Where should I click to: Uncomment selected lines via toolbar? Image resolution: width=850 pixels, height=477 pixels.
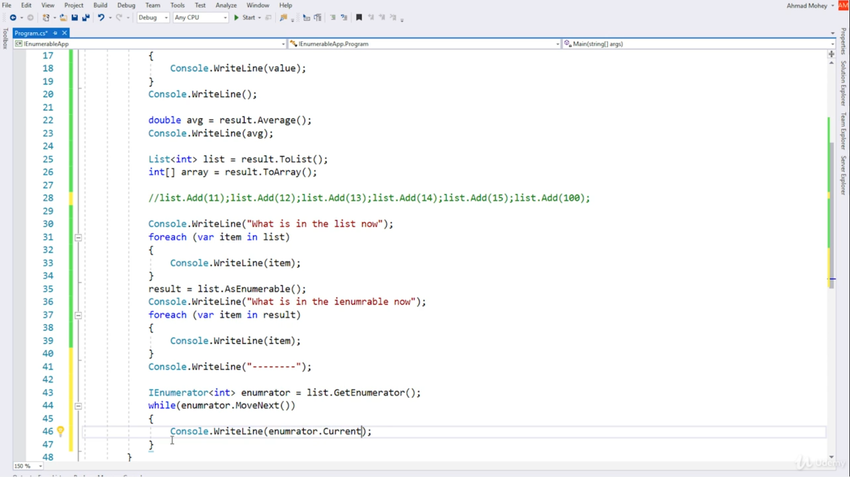(x=344, y=17)
